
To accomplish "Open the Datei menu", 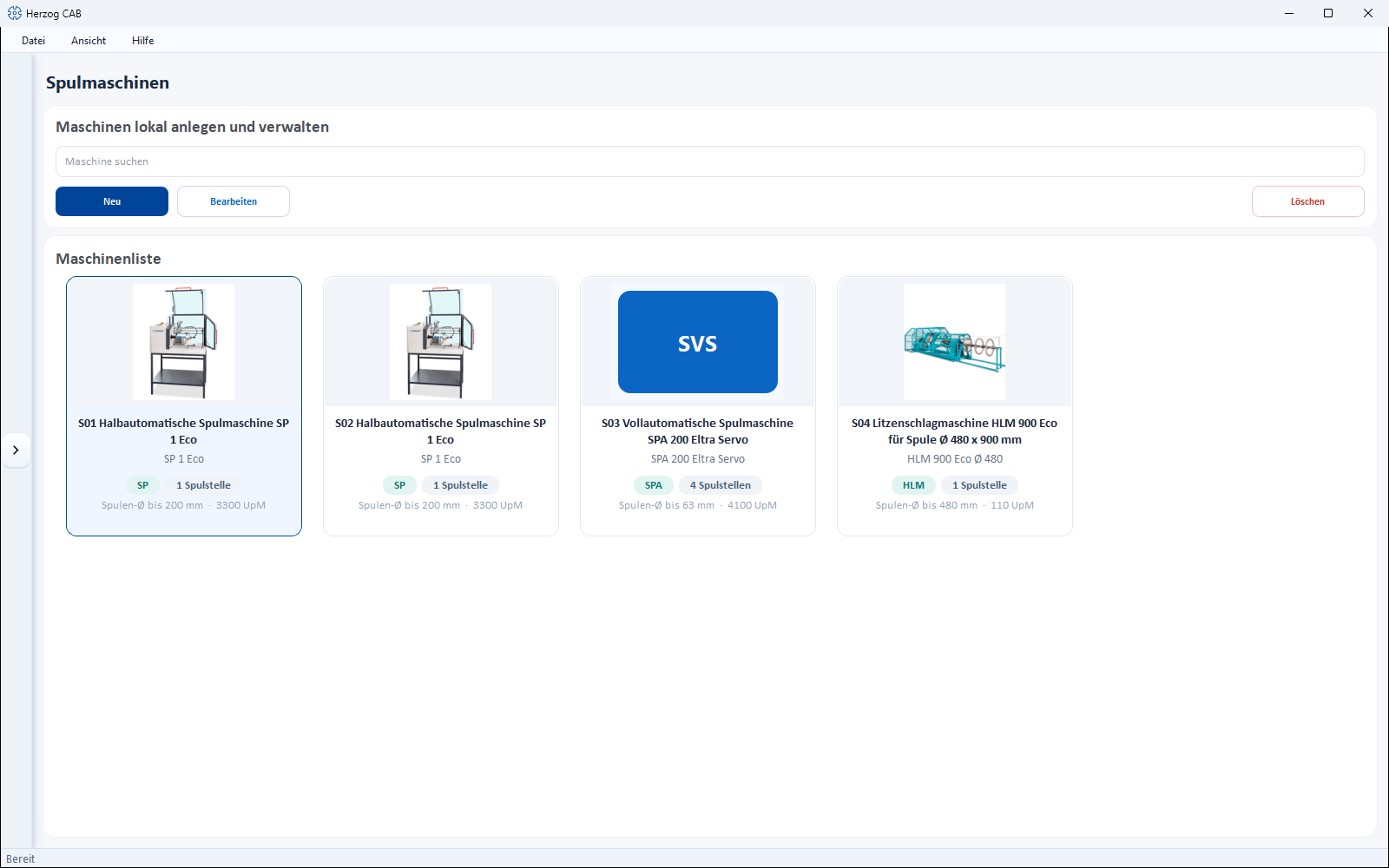I will [33, 41].
